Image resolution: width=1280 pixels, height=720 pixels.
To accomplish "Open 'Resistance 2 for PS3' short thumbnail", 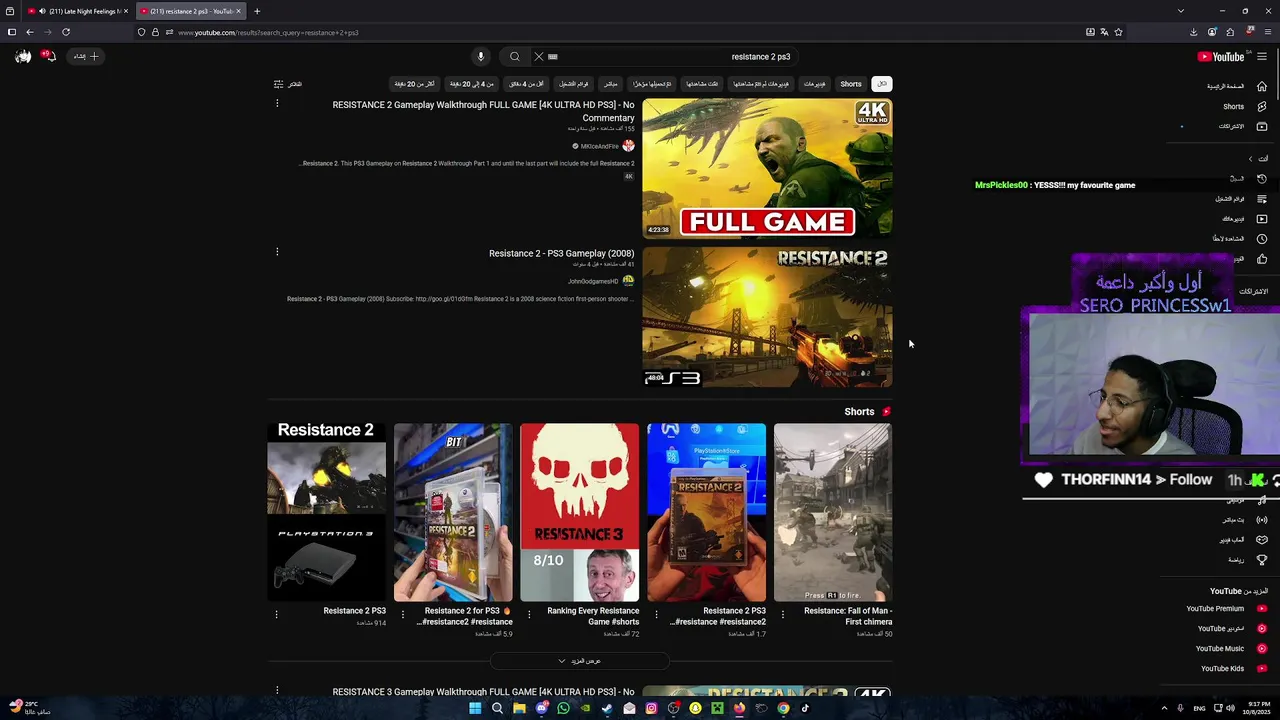I will pos(453,512).
